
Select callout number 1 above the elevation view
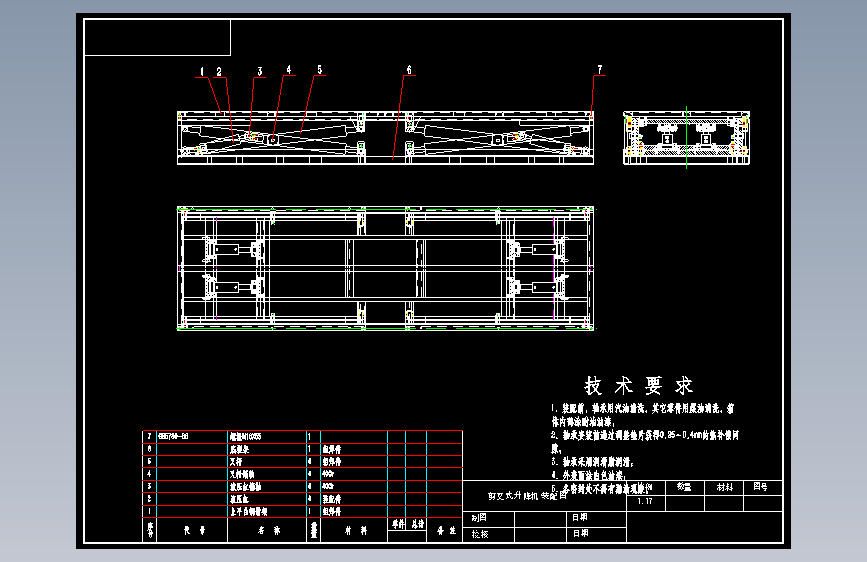tap(202, 71)
